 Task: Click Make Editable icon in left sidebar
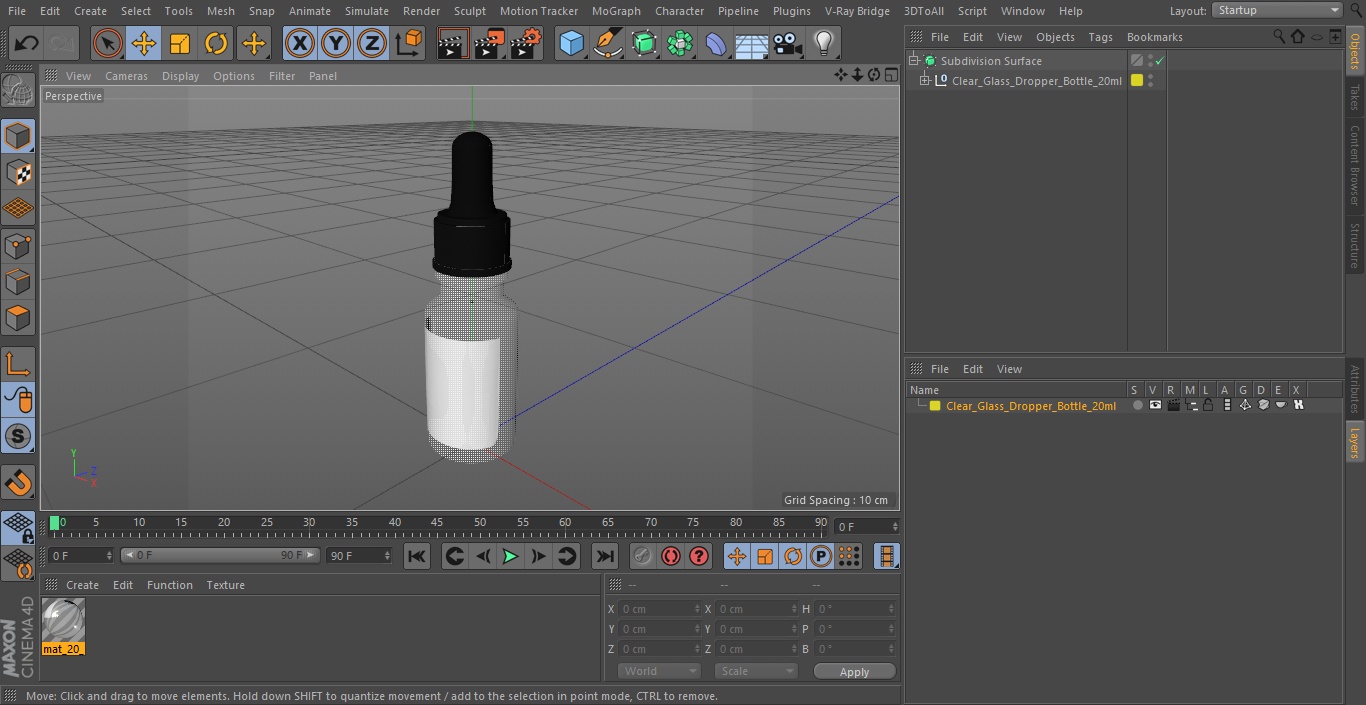pos(18,91)
